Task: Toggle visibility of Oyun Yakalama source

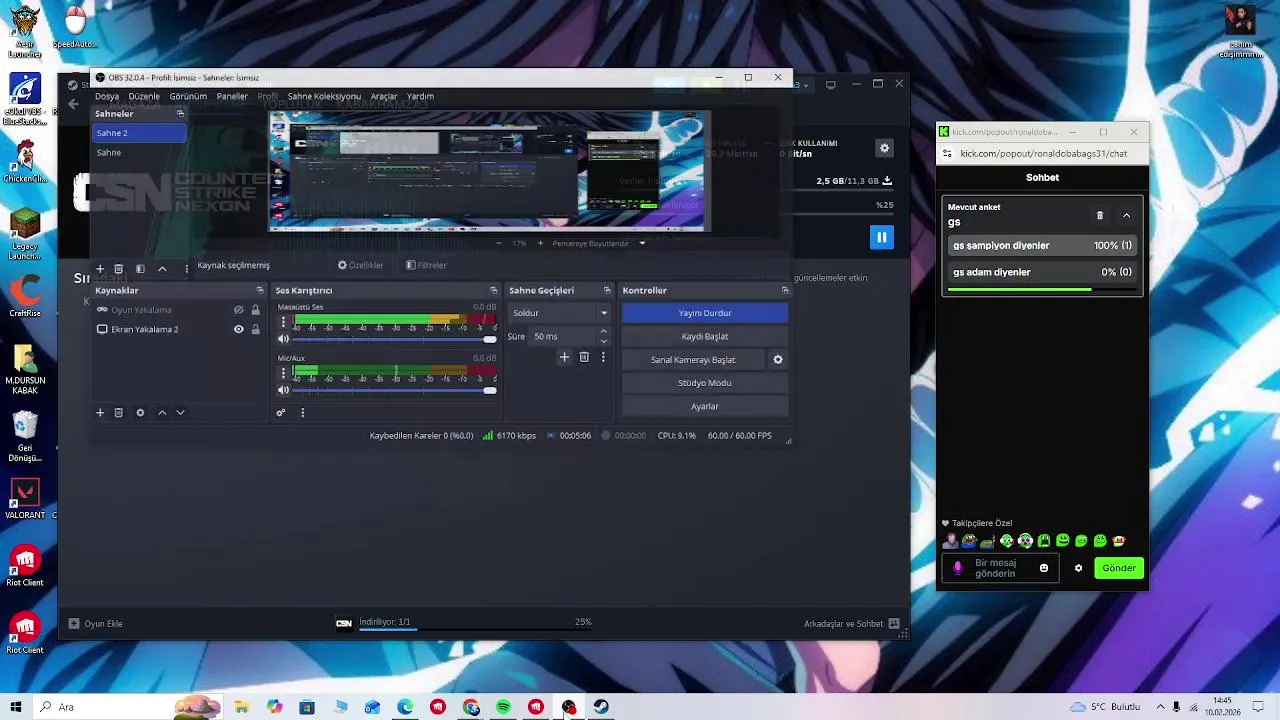Action: (238, 310)
